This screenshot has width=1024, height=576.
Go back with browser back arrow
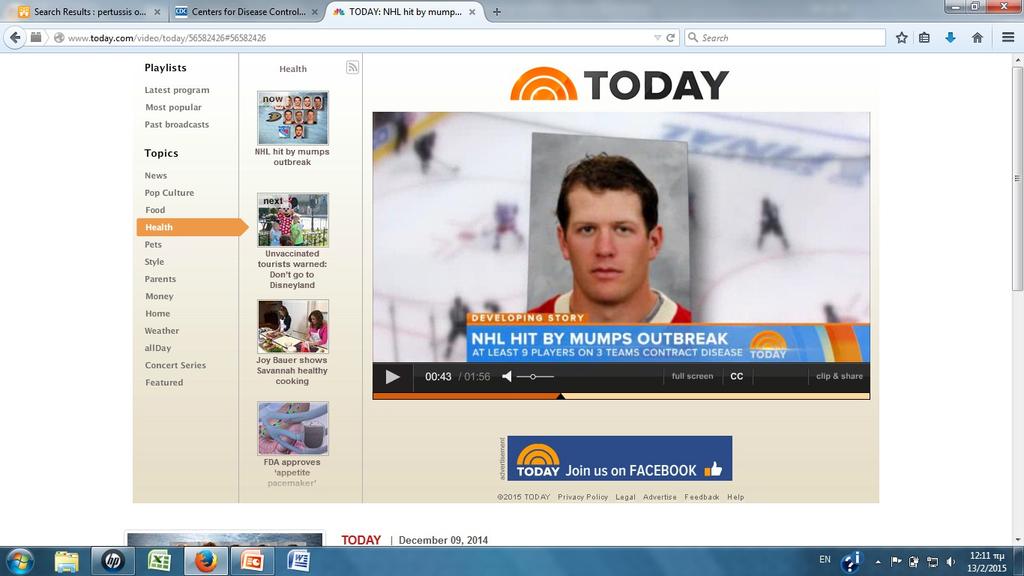point(15,38)
